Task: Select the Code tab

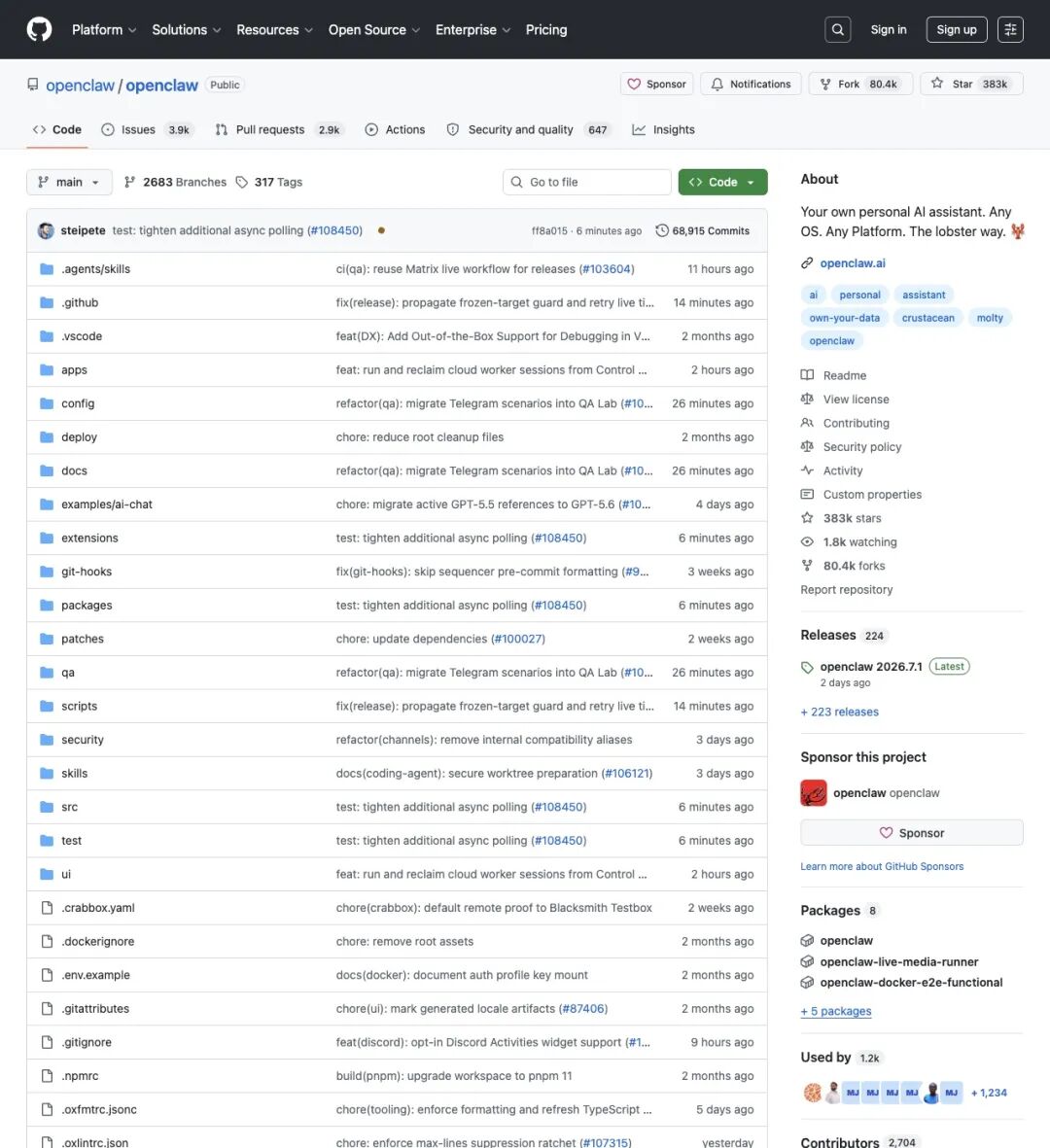Action: point(57,129)
